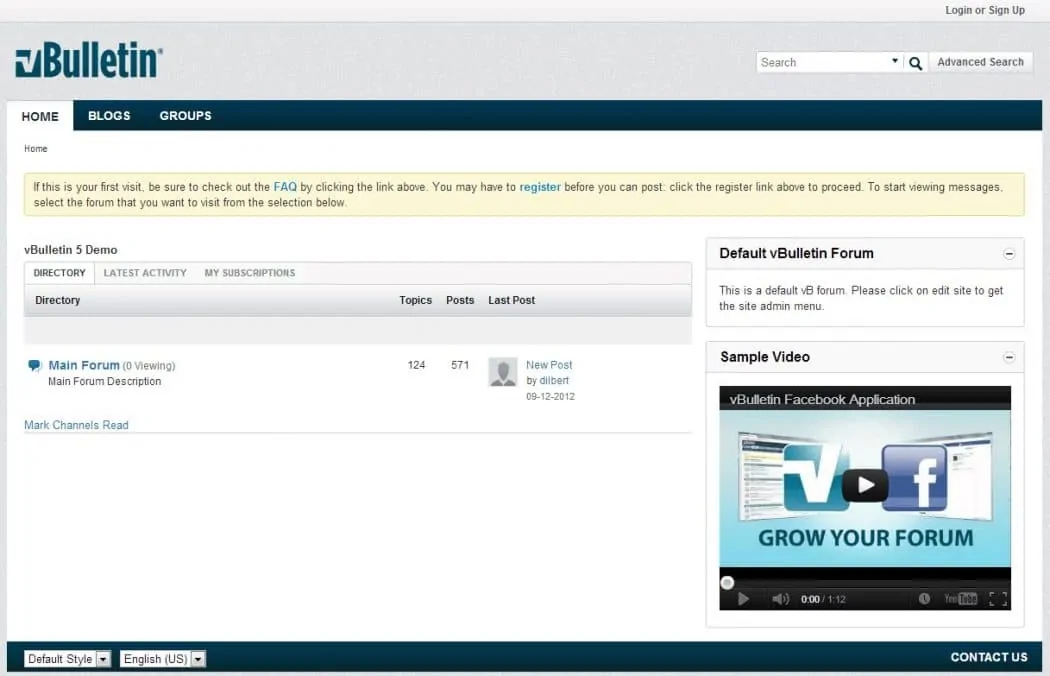
Task: Click the Last Post column header
Action: point(512,300)
